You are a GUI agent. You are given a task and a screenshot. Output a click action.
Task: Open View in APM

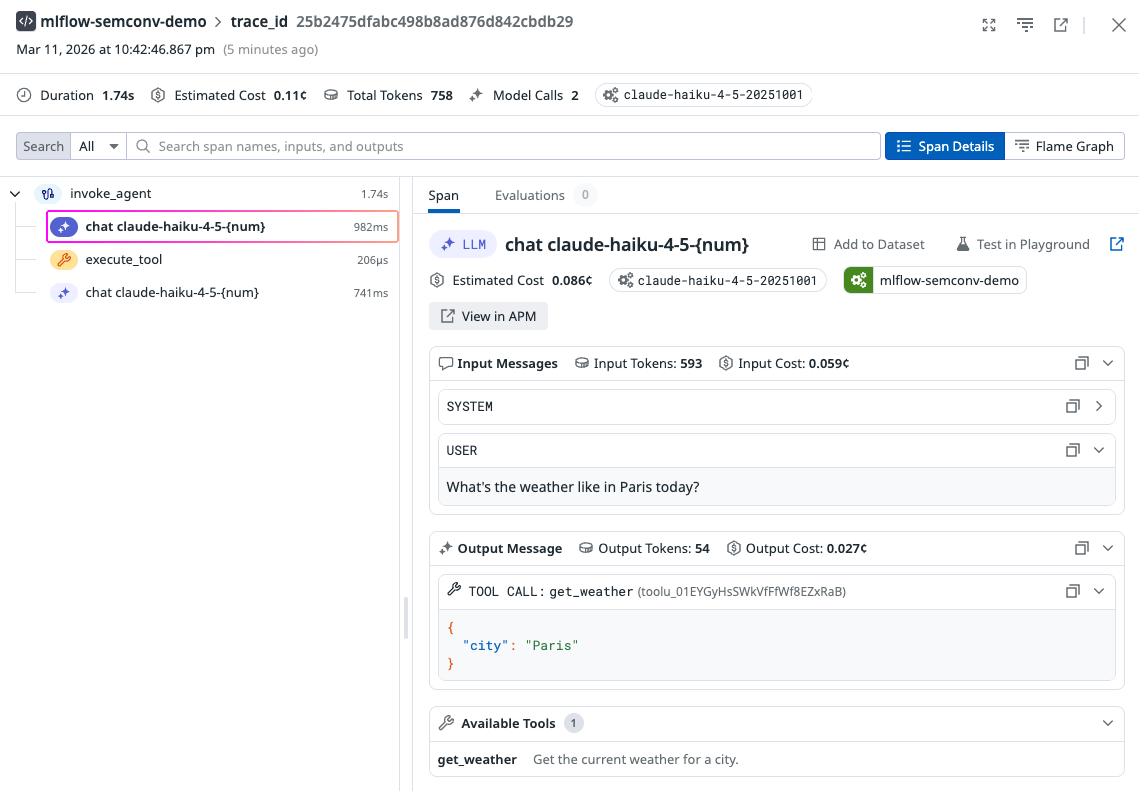pos(488,316)
